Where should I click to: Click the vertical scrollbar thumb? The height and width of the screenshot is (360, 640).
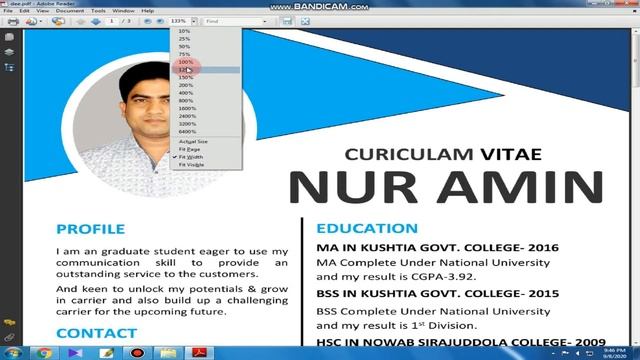click(636, 60)
